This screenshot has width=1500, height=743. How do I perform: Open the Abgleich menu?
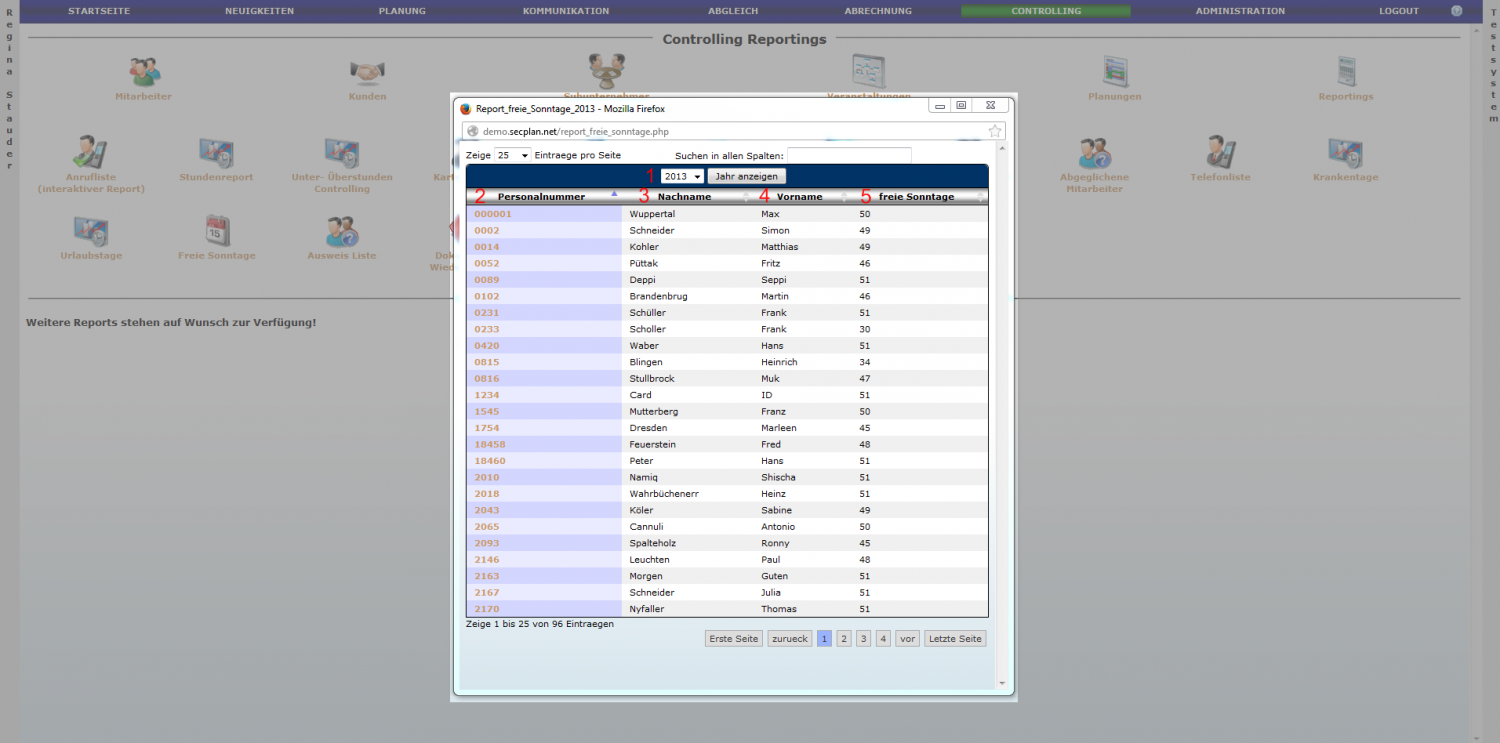pyautogui.click(x=733, y=11)
